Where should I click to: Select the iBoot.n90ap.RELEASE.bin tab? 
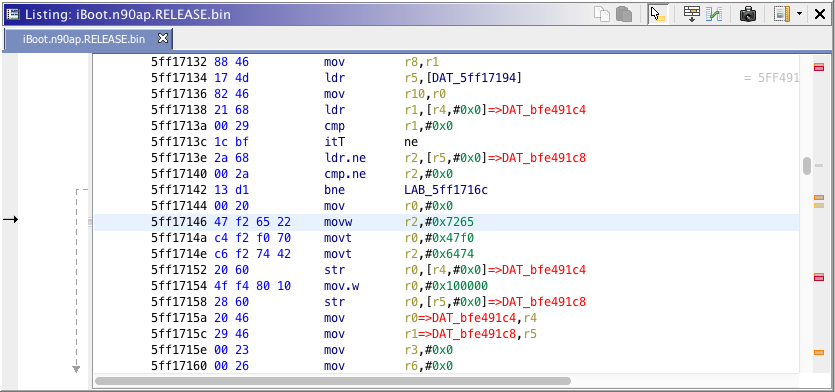tap(84, 39)
